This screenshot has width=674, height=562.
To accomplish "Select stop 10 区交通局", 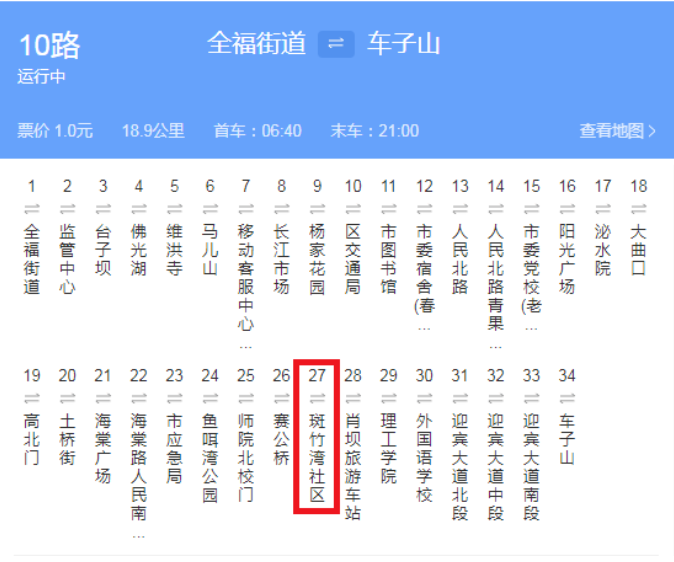I will [x=353, y=259].
